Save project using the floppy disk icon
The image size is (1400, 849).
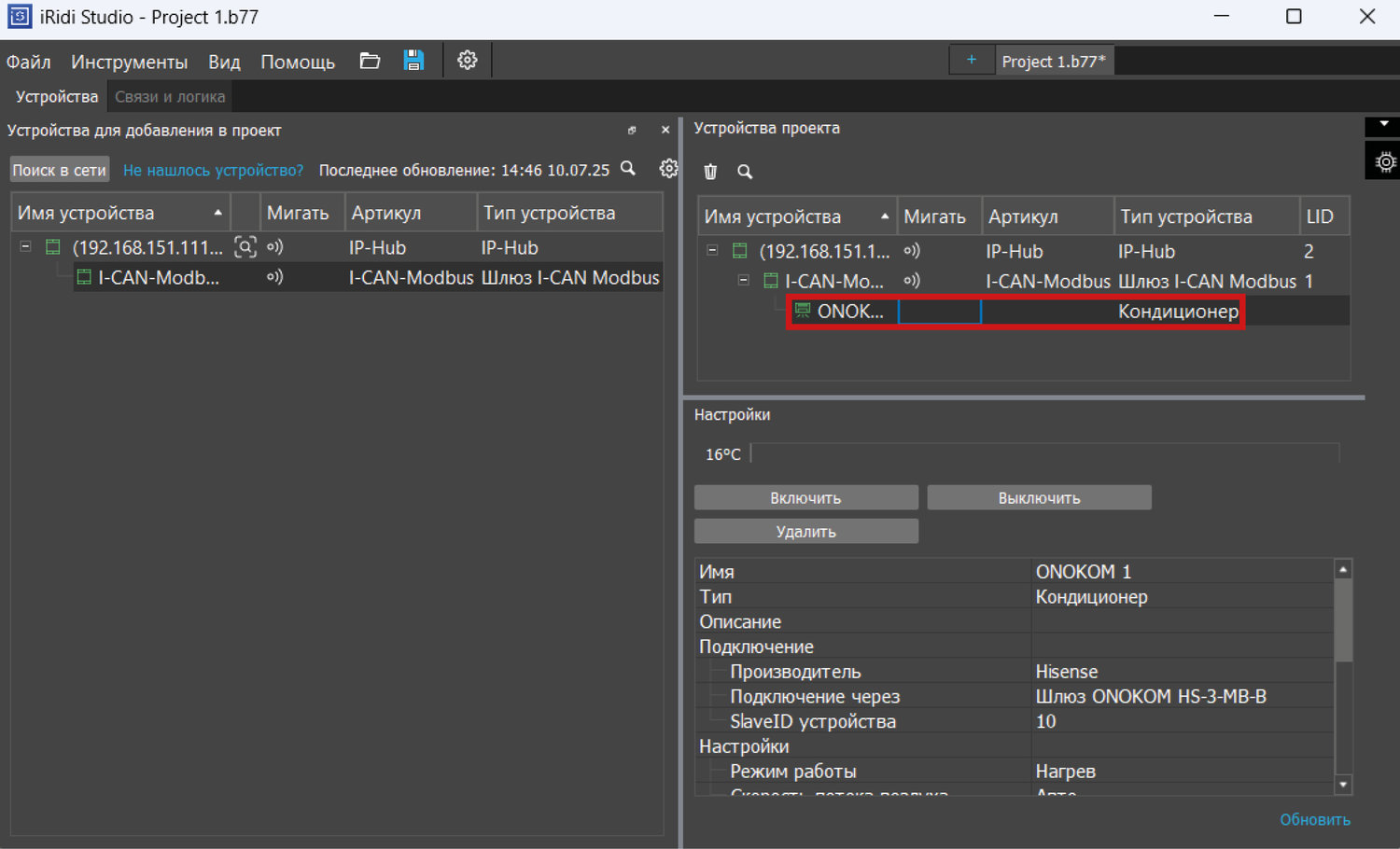coord(413,62)
